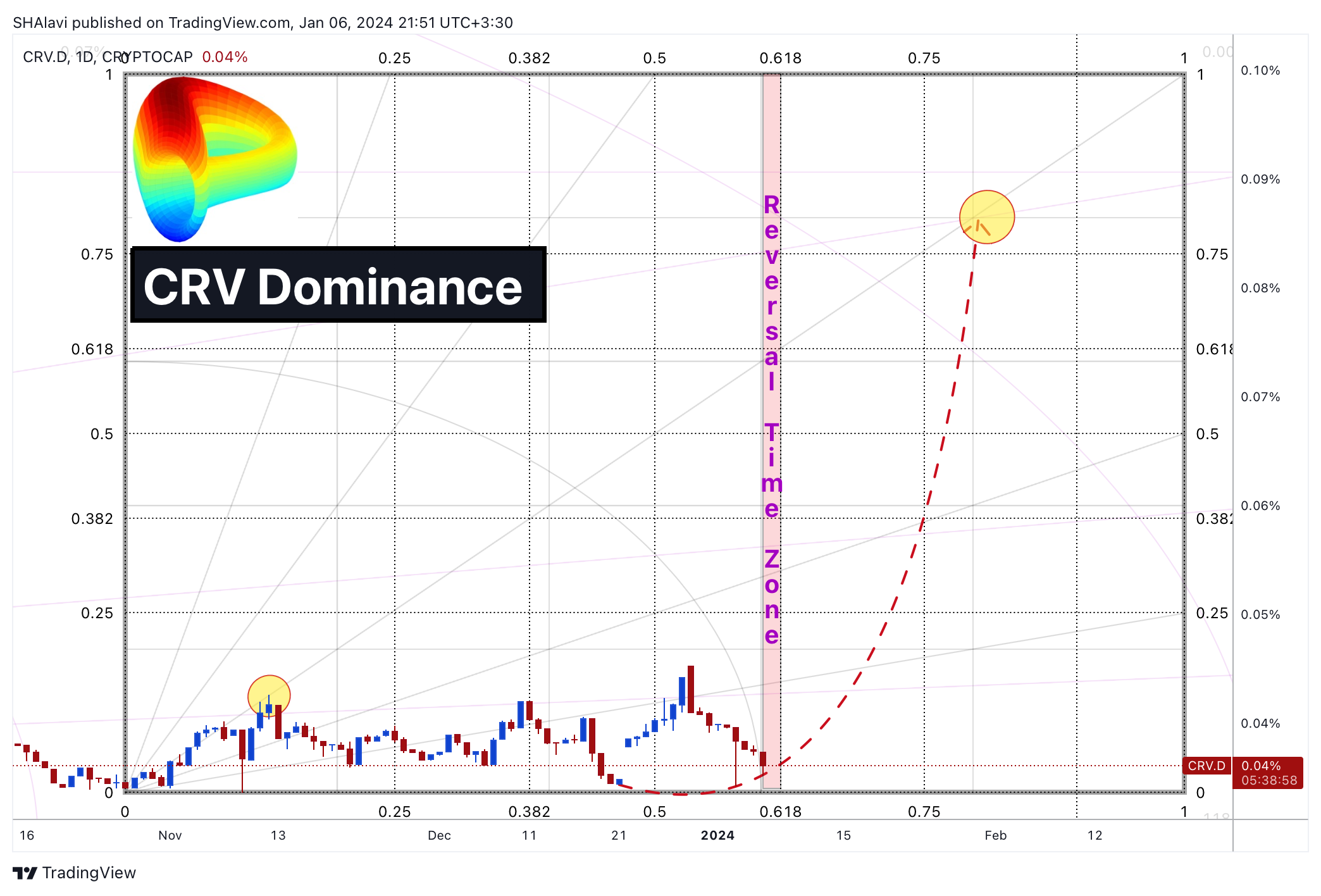Click the 0.08% price axis label

(x=1260, y=288)
